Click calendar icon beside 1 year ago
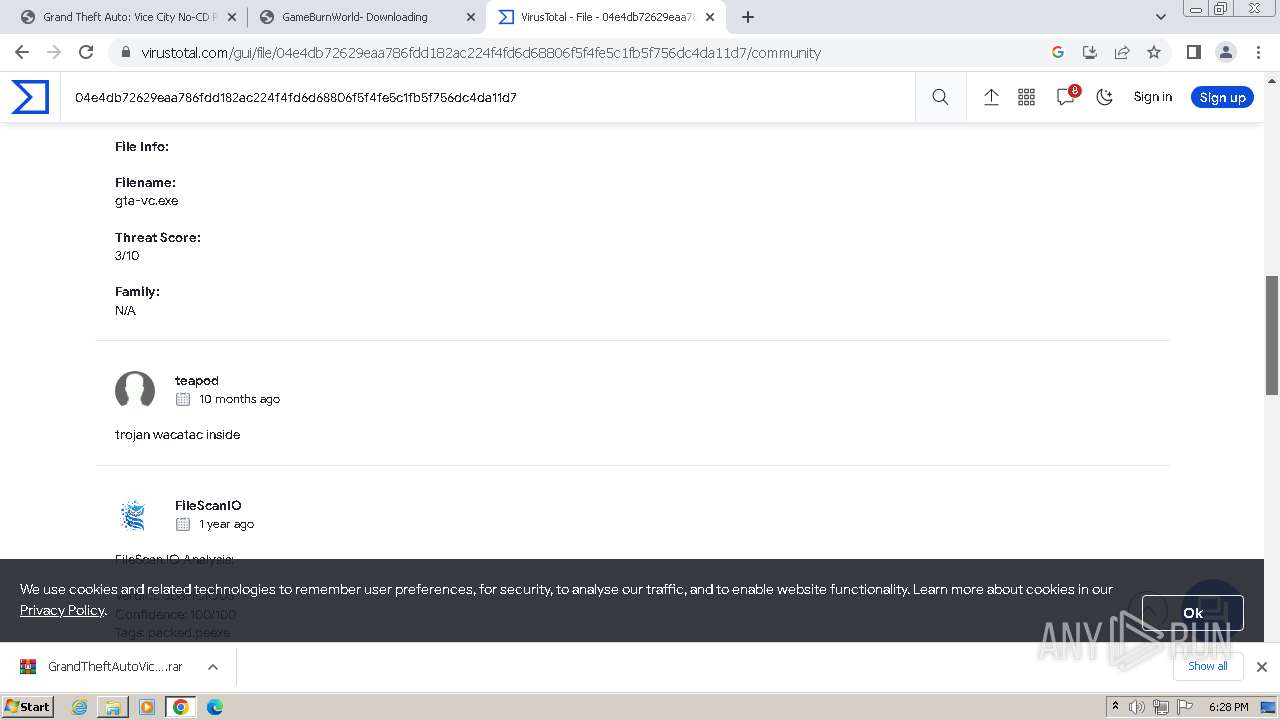Image resolution: width=1280 pixels, height=720 pixels. tap(183, 524)
